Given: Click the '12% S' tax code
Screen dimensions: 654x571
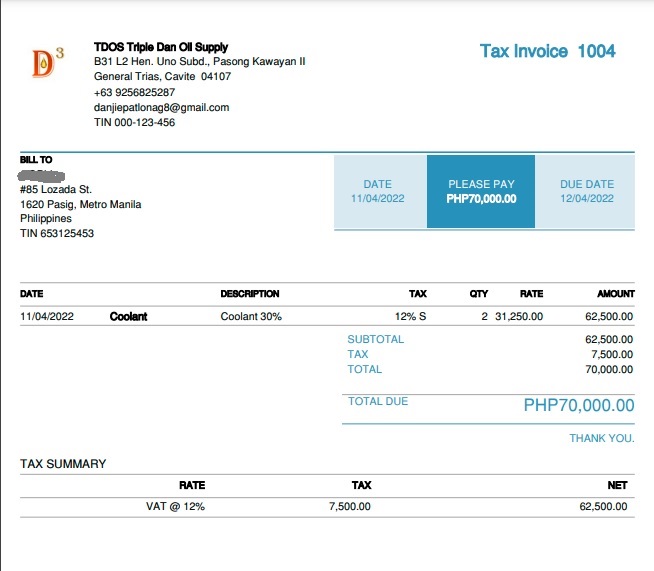Looking at the screenshot, I should [x=410, y=317].
